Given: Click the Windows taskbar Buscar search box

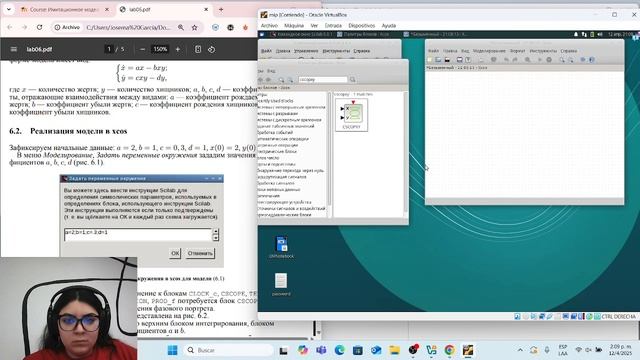Looking at the screenshot, I should (x=228, y=350).
